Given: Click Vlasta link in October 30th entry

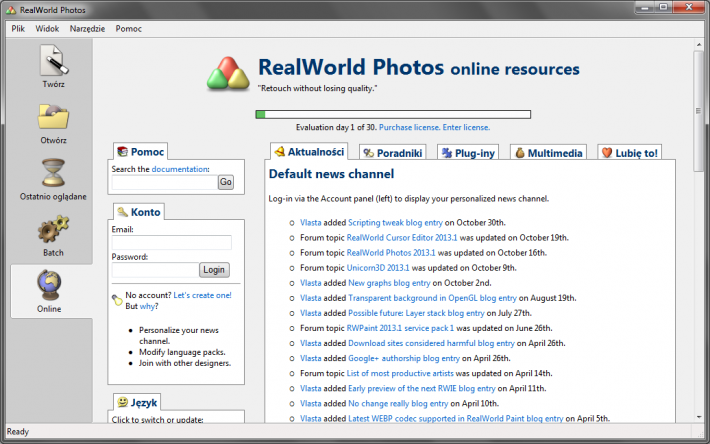Looking at the screenshot, I should pyautogui.click(x=311, y=222).
